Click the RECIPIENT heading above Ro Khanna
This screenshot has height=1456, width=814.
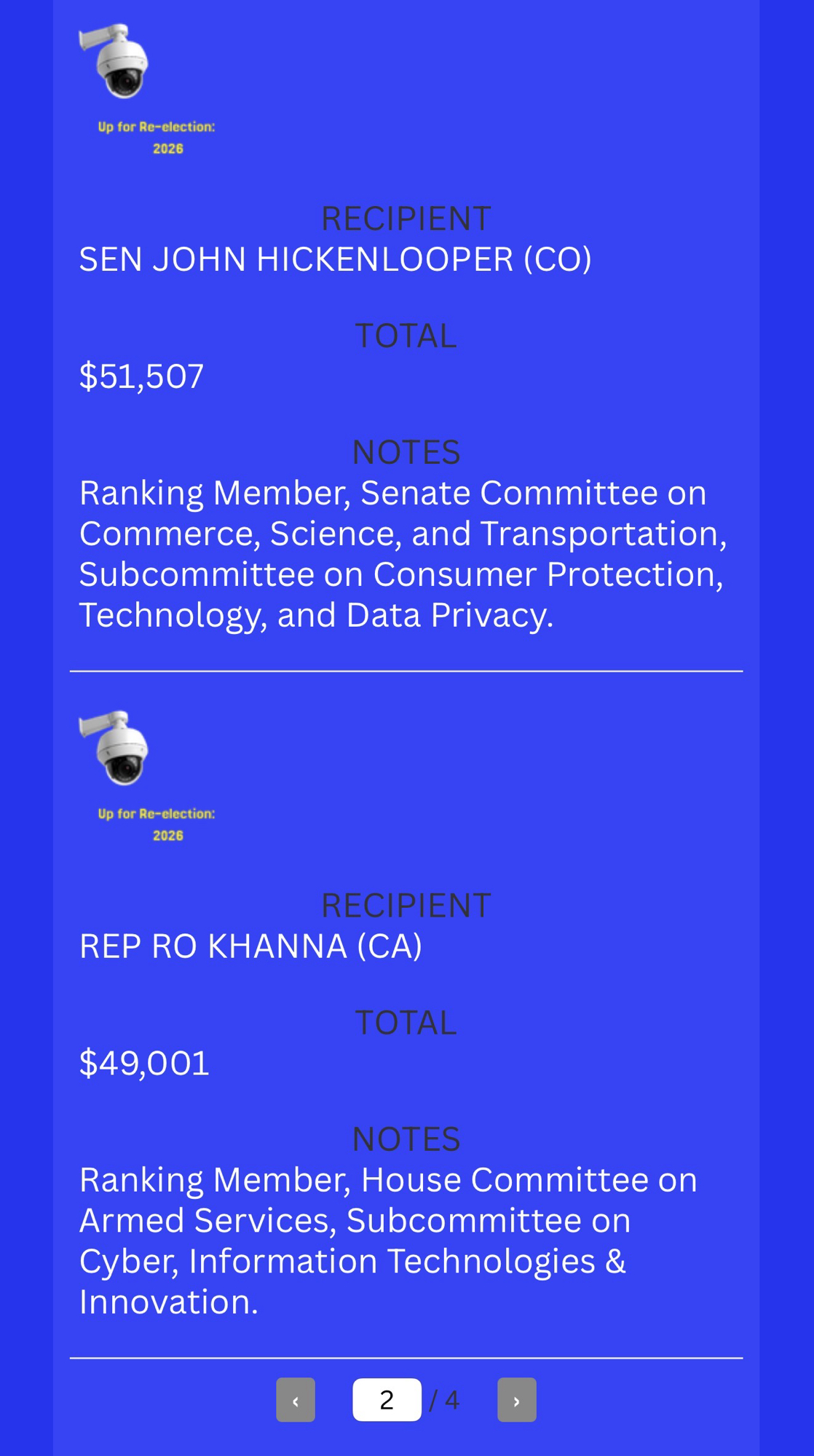point(406,905)
